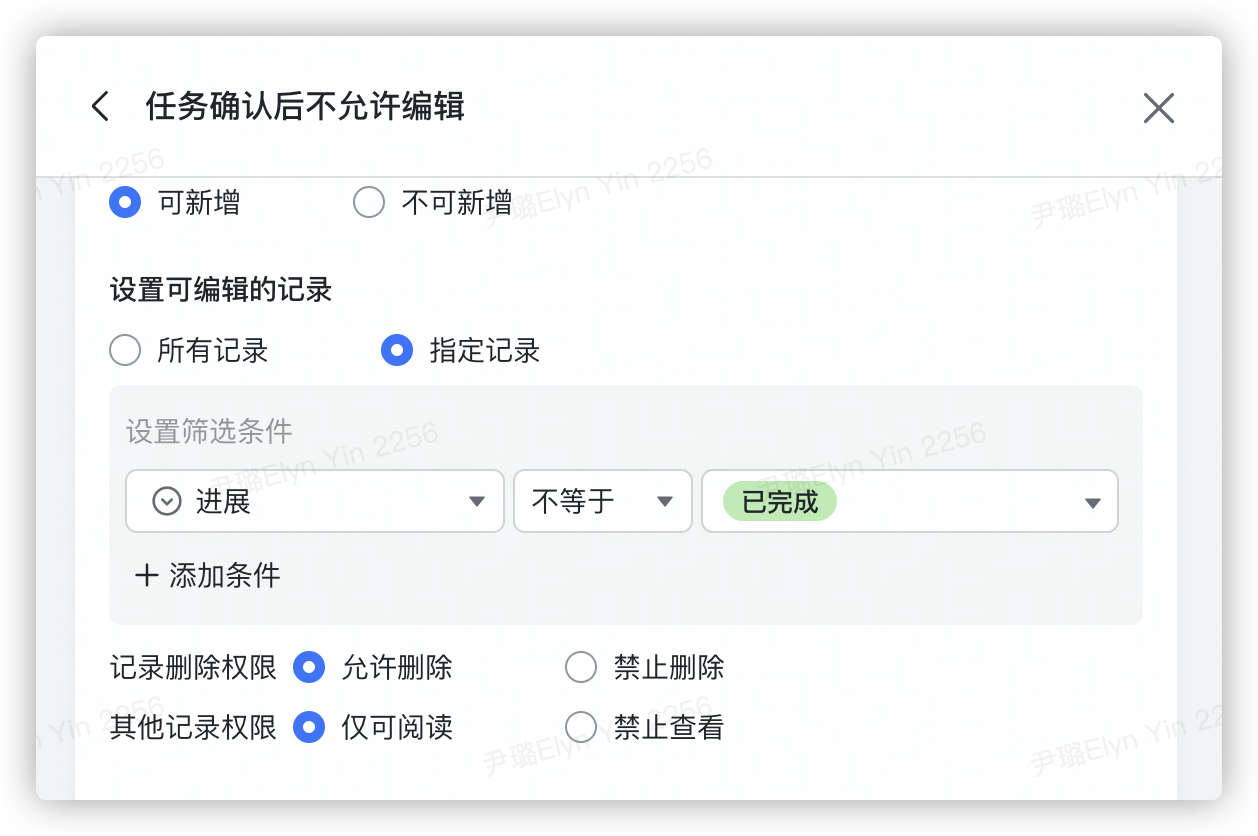Expand the filter value dropdown arrow
The width and height of the screenshot is (1258, 836).
coord(1092,502)
